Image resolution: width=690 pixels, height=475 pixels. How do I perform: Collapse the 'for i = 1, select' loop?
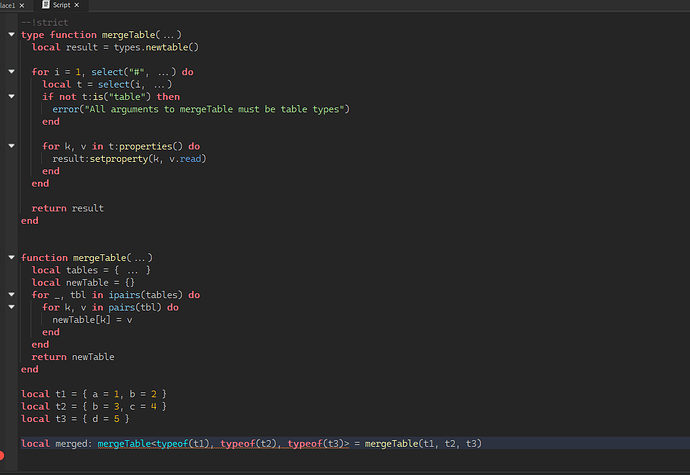pyautogui.click(x=11, y=71)
